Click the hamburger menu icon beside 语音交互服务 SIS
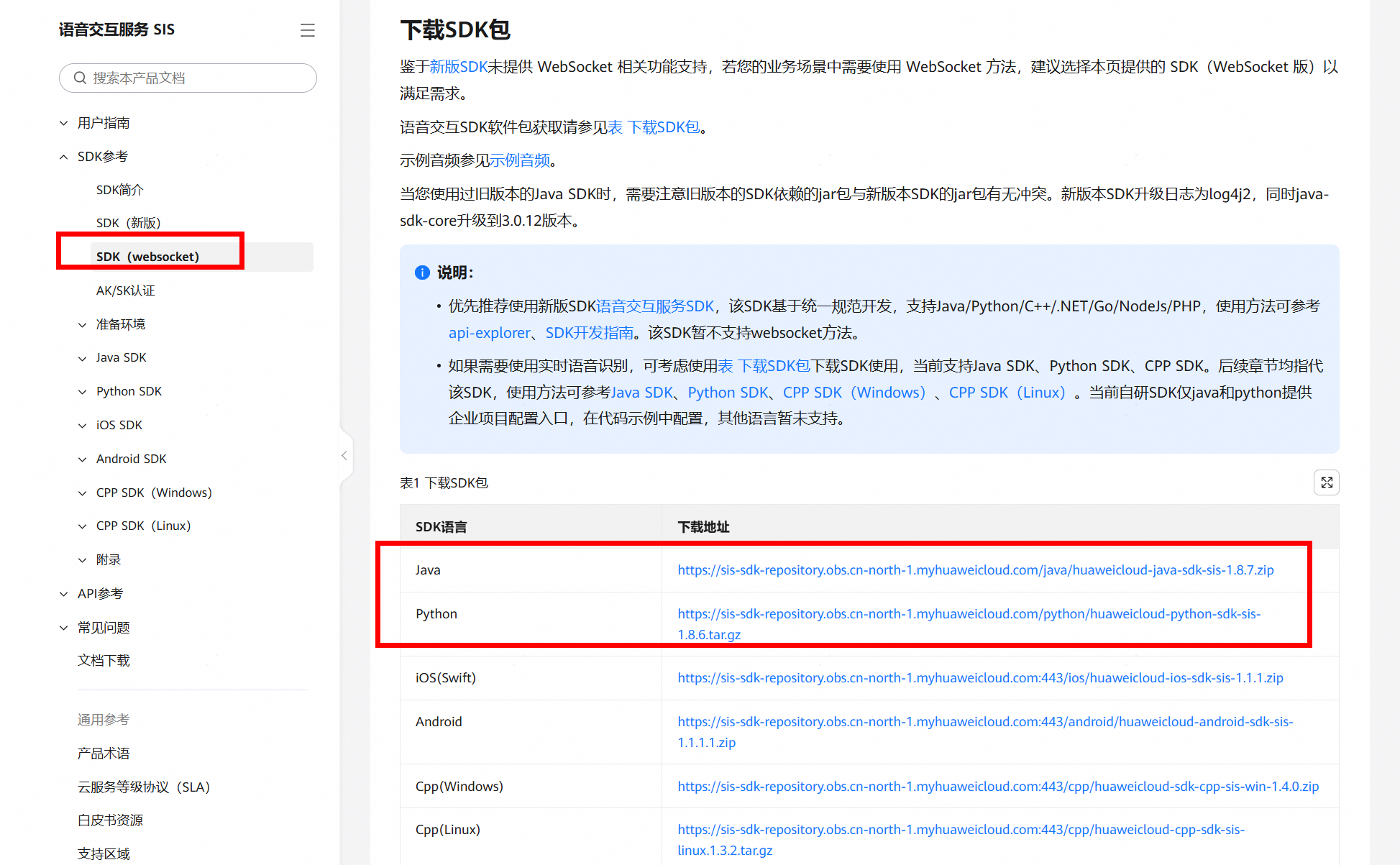This screenshot has width=1400, height=865. click(x=308, y=30)
